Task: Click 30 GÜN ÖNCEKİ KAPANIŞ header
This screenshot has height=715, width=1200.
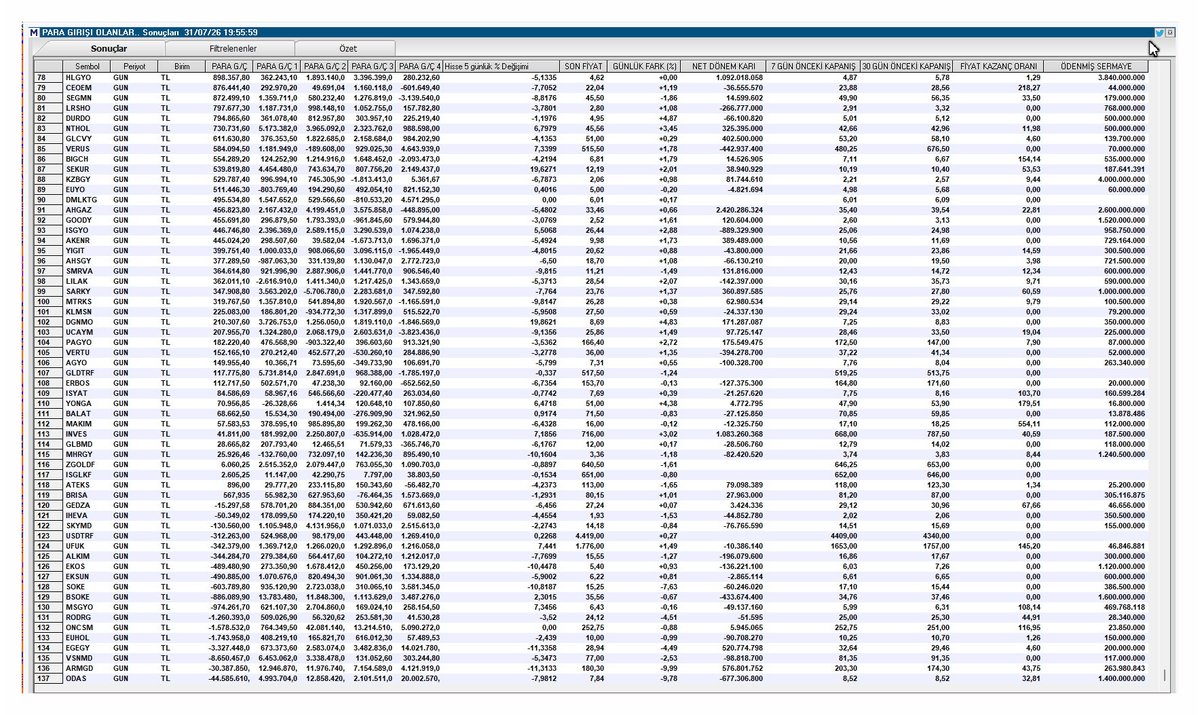Action: pos(906,66)
